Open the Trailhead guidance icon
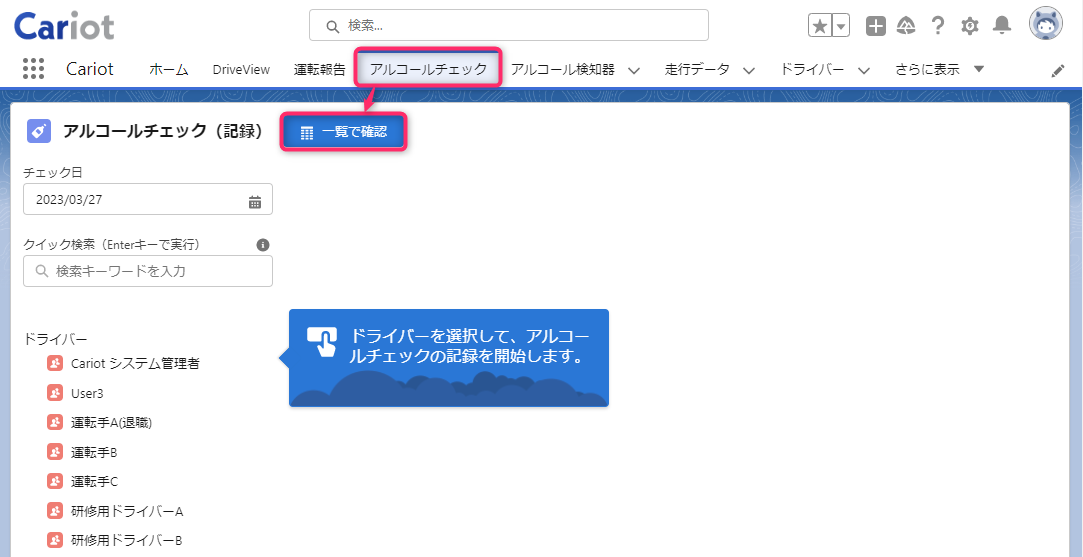 (x=906, y=26)
